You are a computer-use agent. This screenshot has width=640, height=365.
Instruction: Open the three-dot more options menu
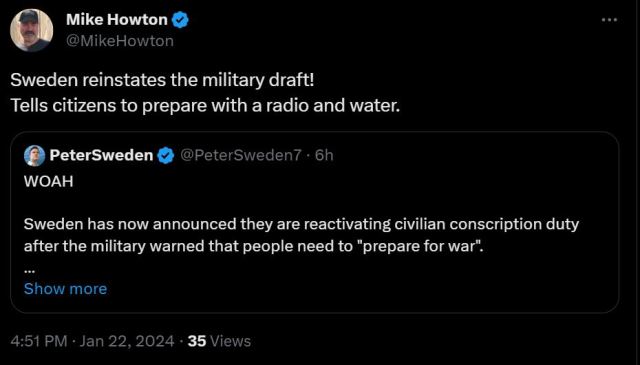coord(609,20)
